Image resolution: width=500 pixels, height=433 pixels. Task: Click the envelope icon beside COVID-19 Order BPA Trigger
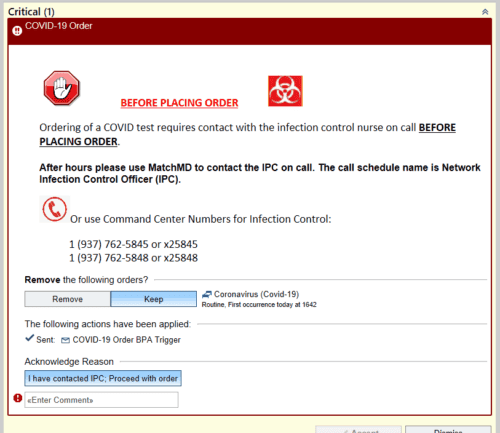tap(66, 340)
